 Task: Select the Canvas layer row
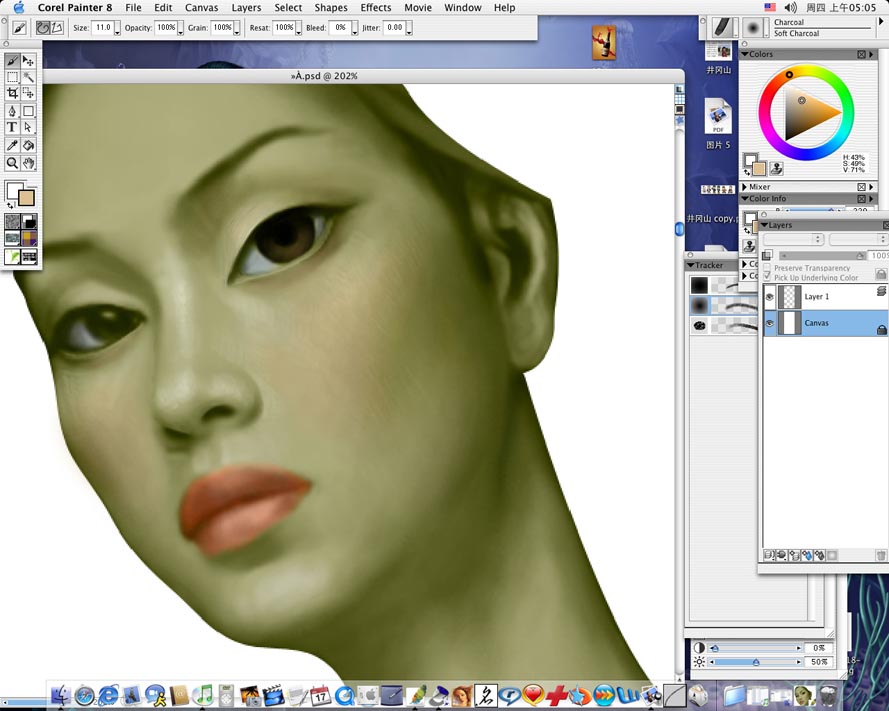(x=826, y=323)
